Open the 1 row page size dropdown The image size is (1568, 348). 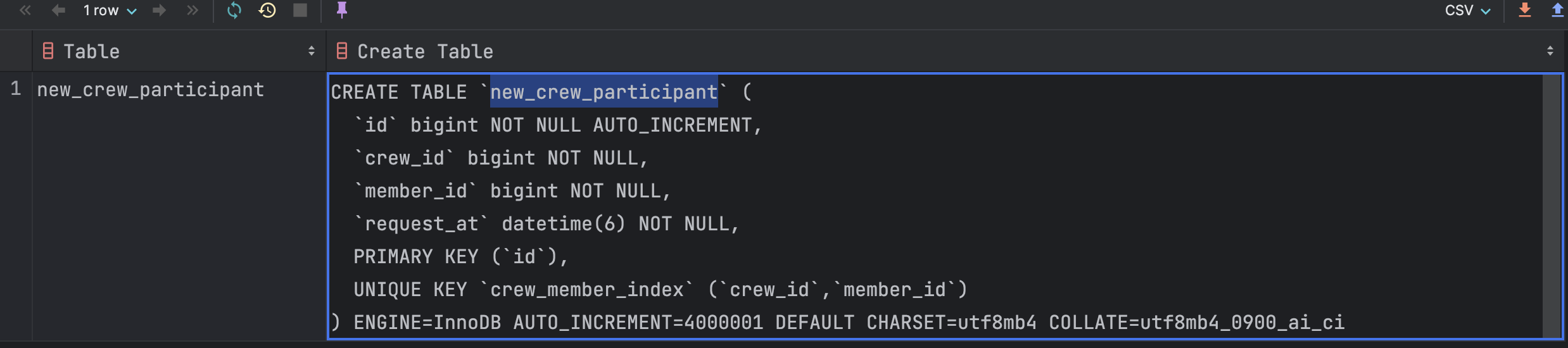110,10
